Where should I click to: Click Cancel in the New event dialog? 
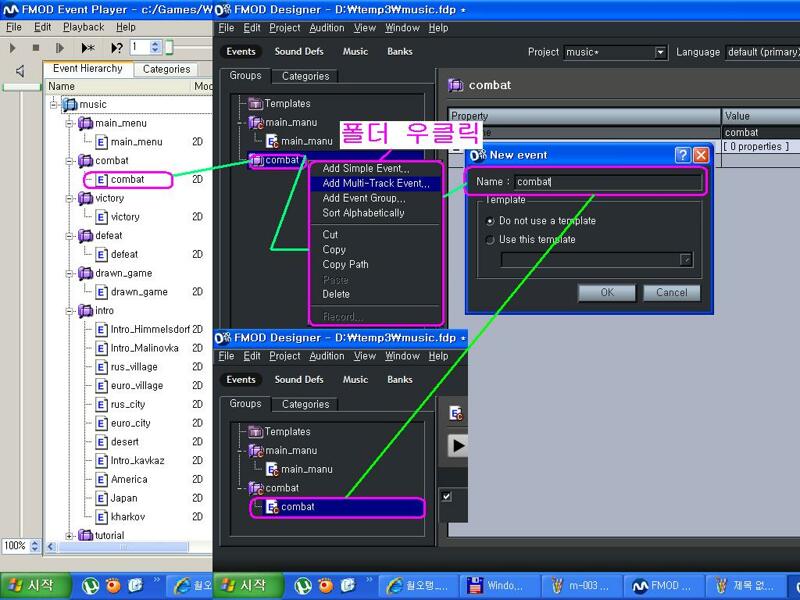[671, 292]
